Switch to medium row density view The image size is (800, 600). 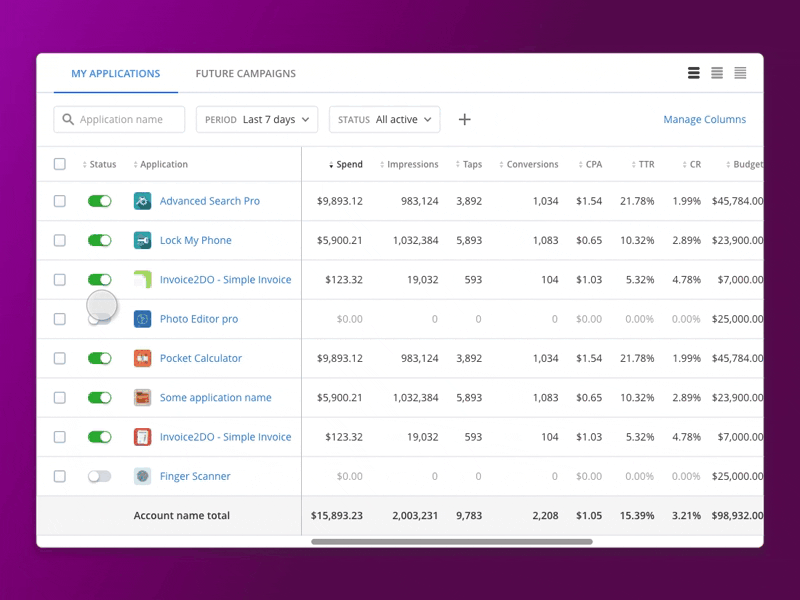tap(717, 73)
